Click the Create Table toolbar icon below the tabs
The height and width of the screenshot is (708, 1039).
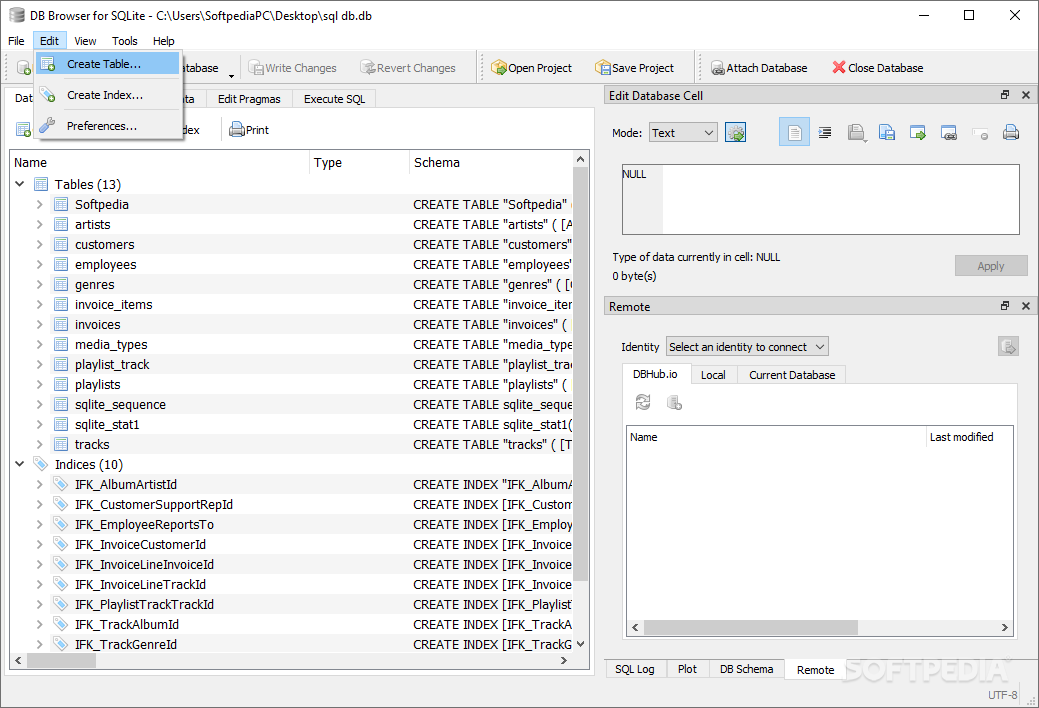[x=23, y=130]
